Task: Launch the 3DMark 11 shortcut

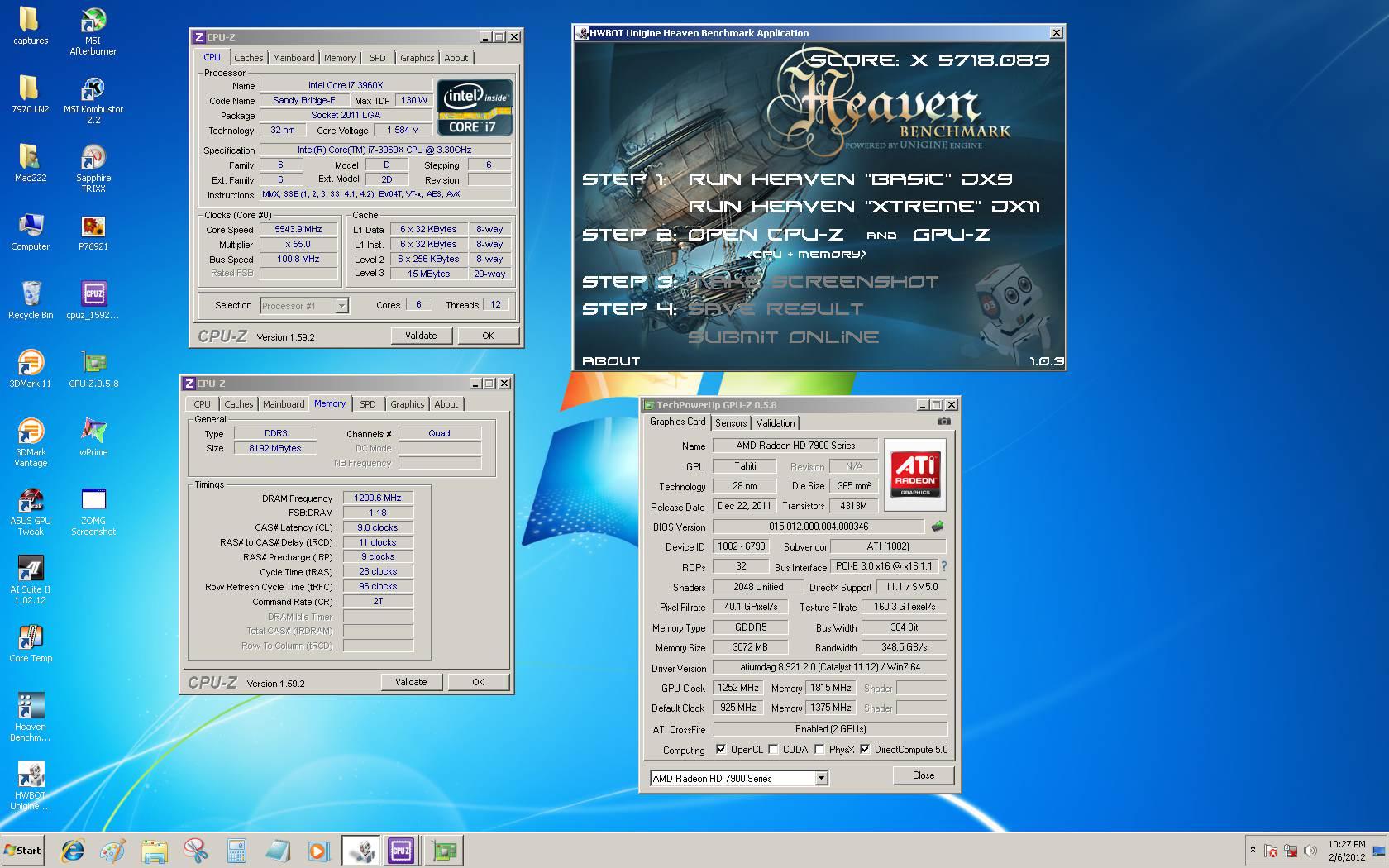Action: click(x=30, y=369)
